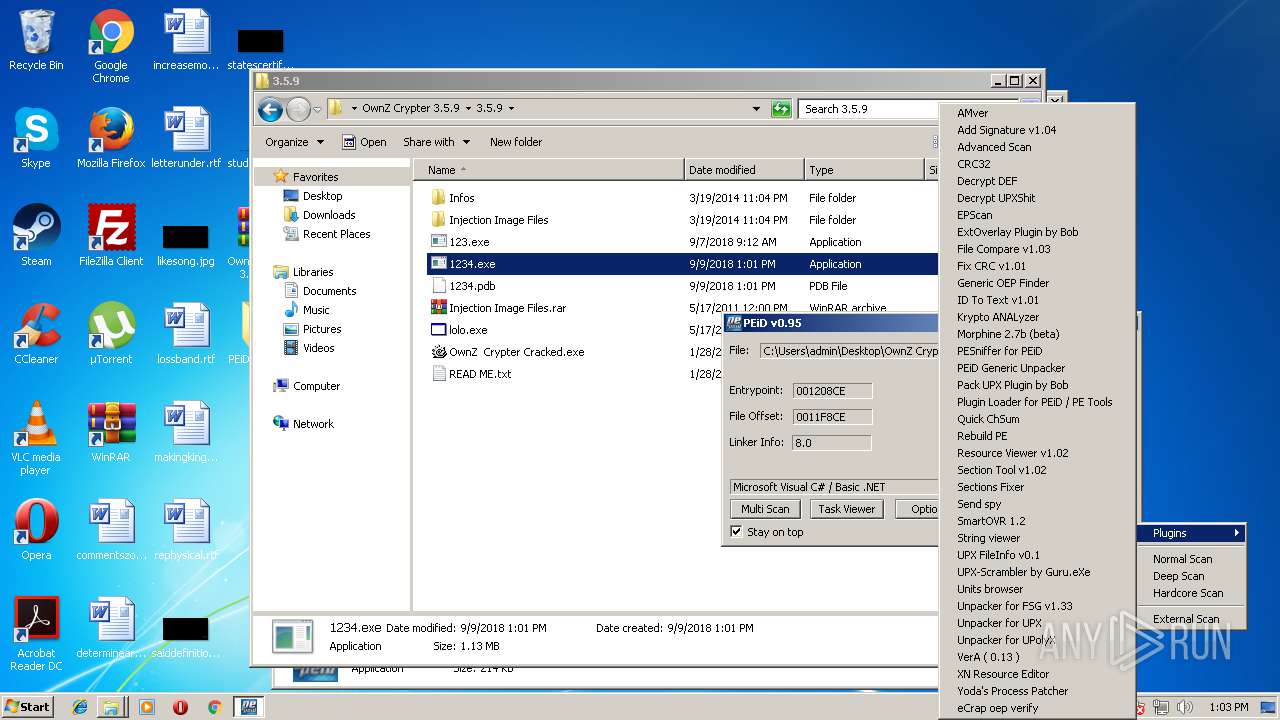Launch Google Chrome from desktop
The width and height of the screenshot is (1280, 720).
point(111,46)
